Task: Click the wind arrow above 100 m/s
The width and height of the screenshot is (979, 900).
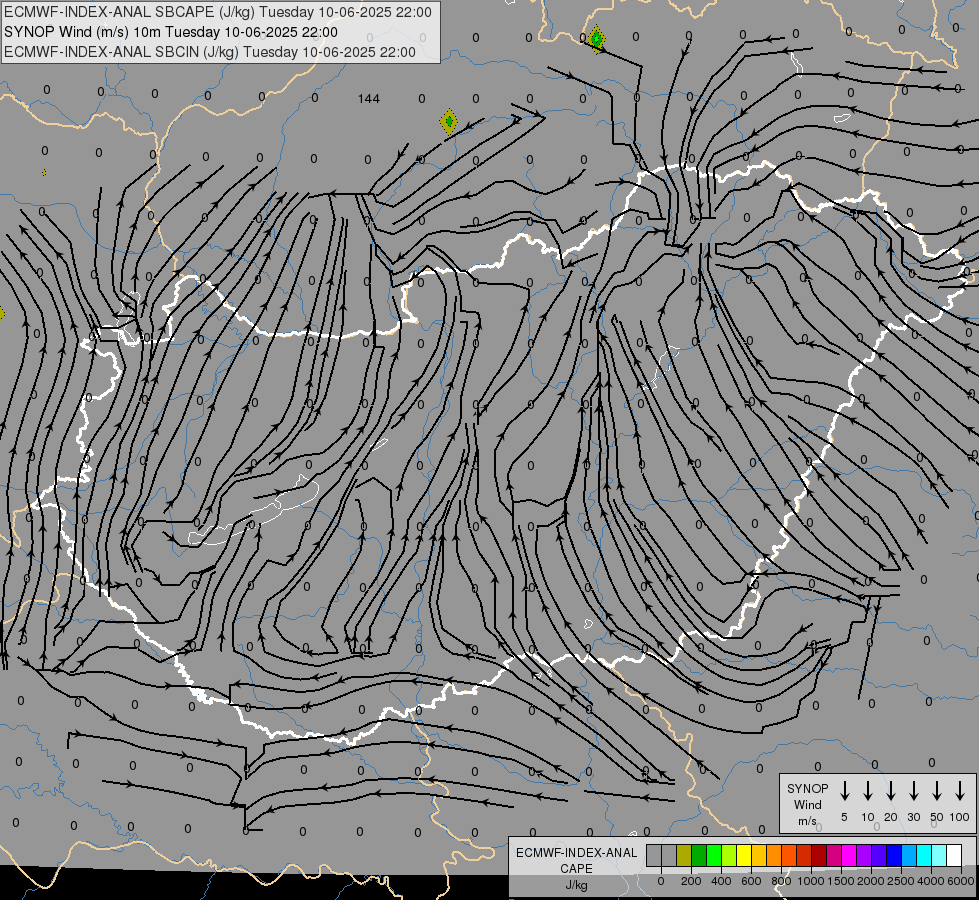Action: click(x=960, y=790)
